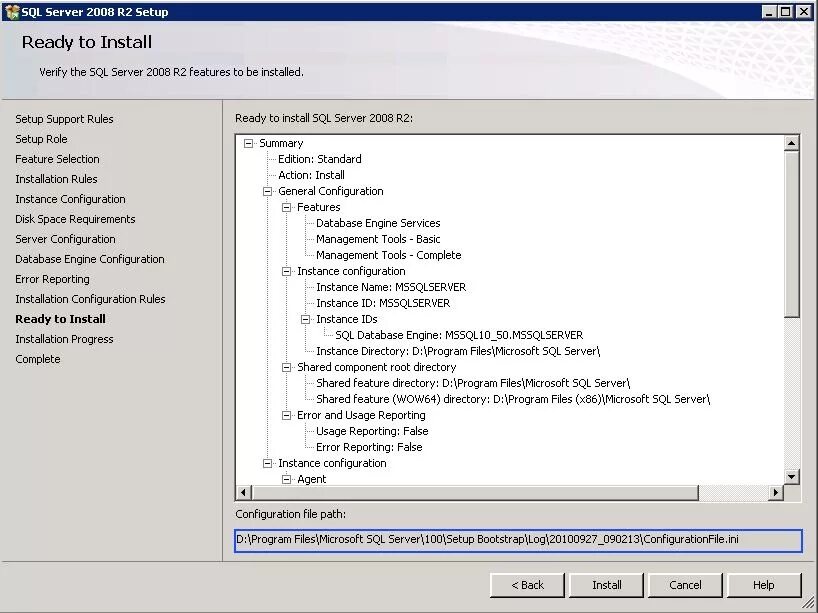Select Complete step in sidebar

(x=38, y=359)
